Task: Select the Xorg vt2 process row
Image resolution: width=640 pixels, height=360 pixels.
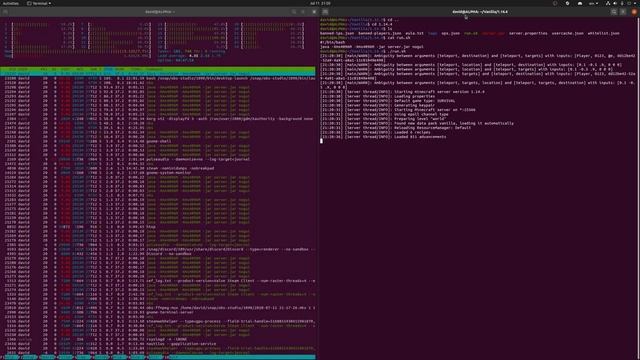Action: click(158, 119)
